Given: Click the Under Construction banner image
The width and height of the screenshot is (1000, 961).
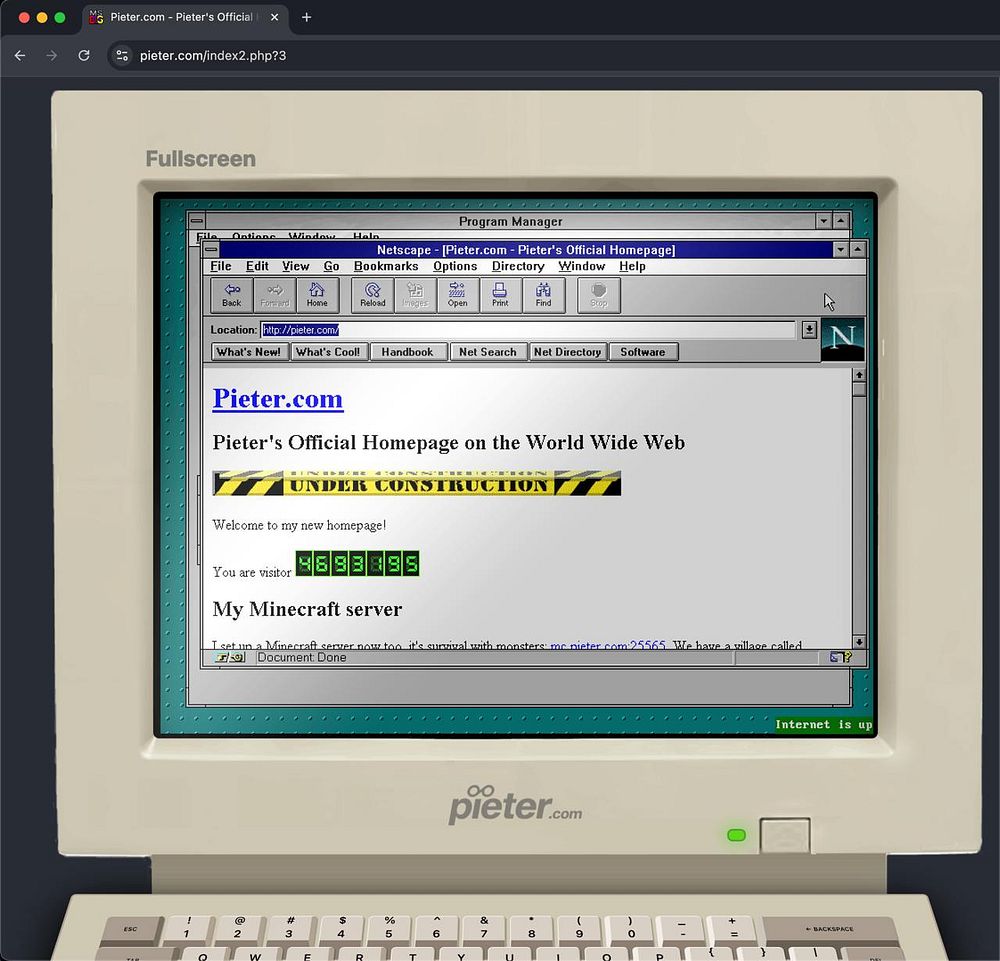Looking at the screenshot, I should point(416,483).
